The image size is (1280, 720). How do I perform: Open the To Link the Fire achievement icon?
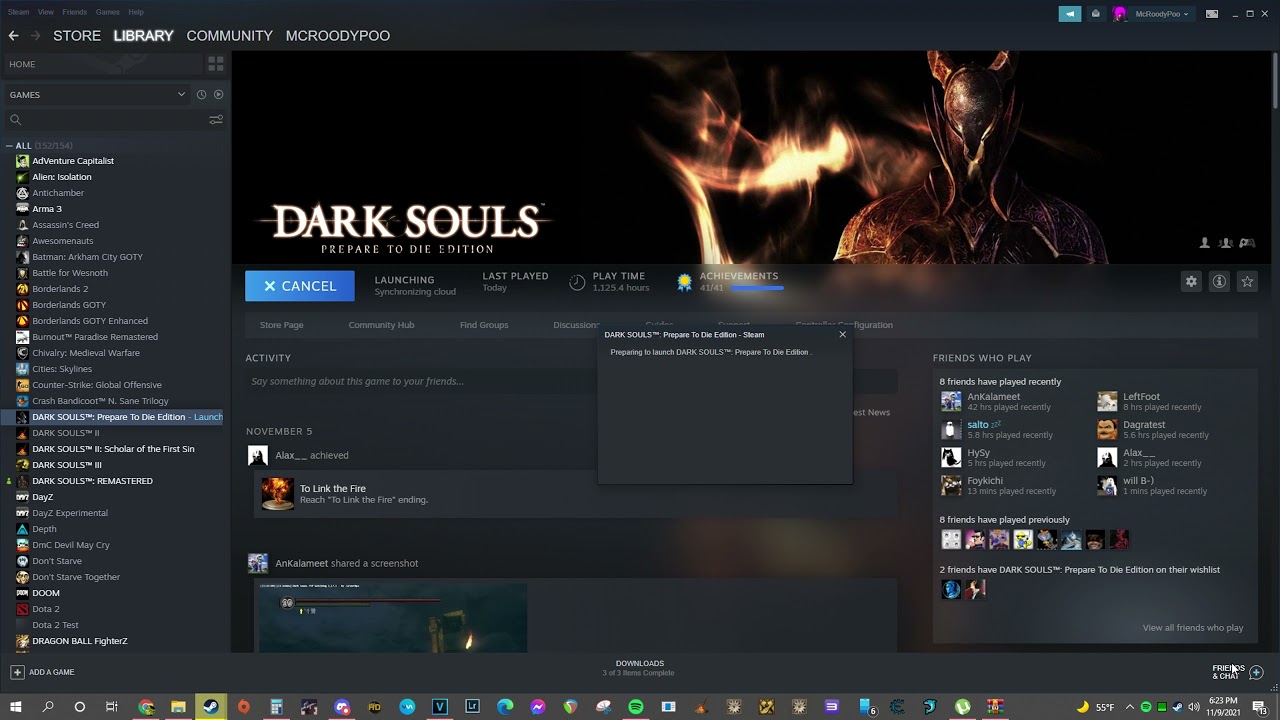(x=277, y=494)
